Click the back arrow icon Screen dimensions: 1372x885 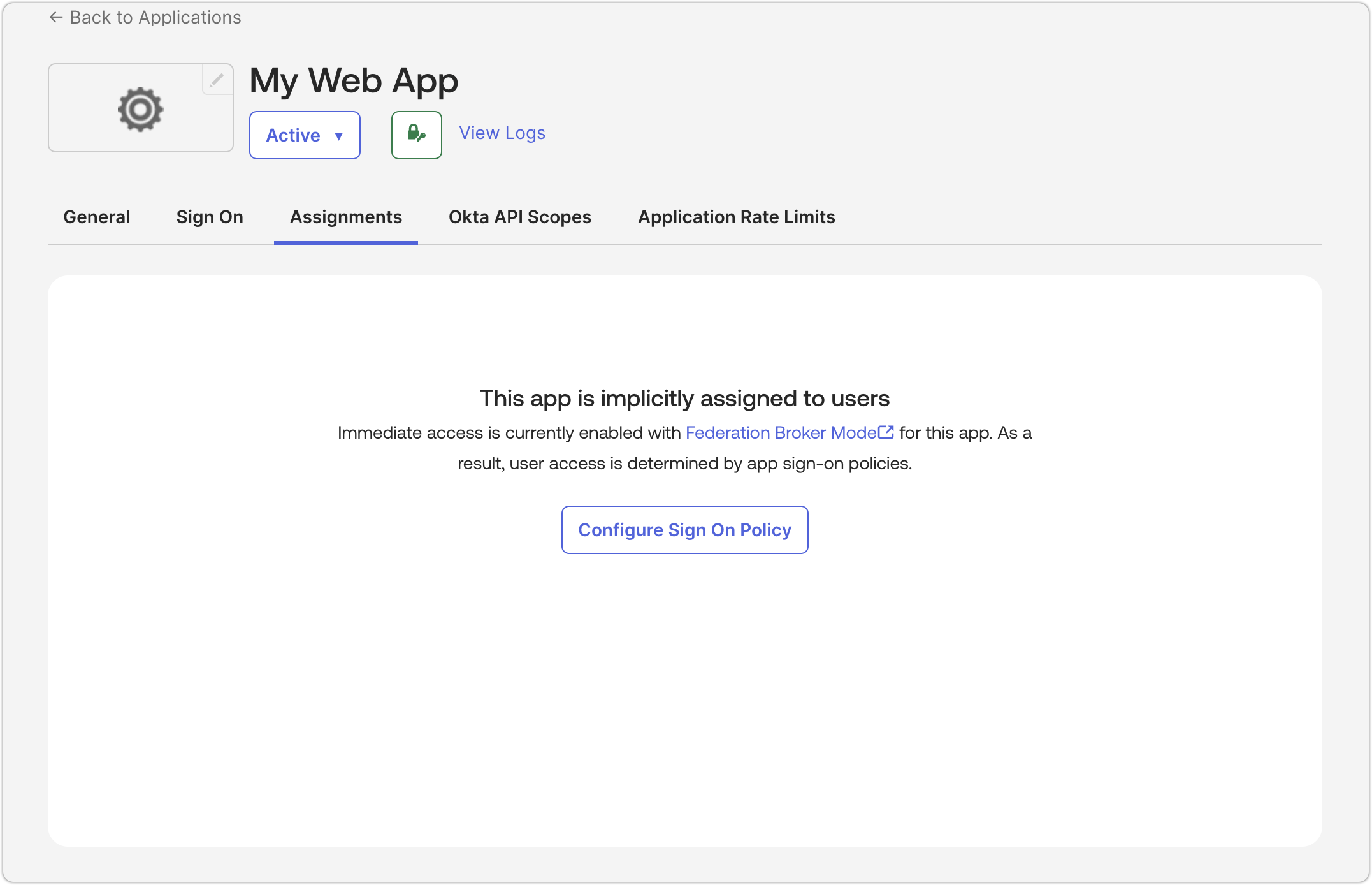click(56, 18)
